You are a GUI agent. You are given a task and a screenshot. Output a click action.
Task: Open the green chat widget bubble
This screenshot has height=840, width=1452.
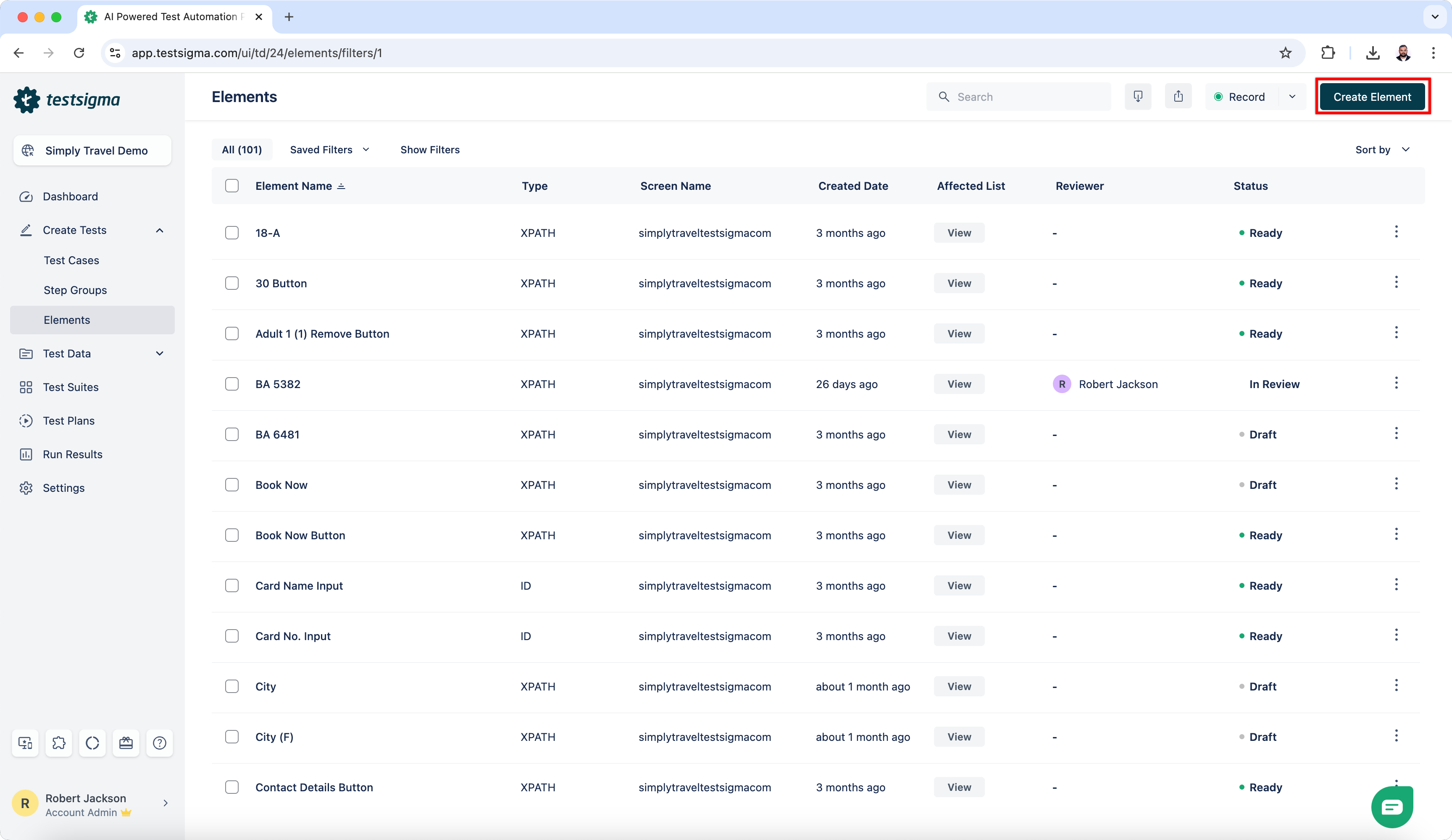pos(1391,806)
